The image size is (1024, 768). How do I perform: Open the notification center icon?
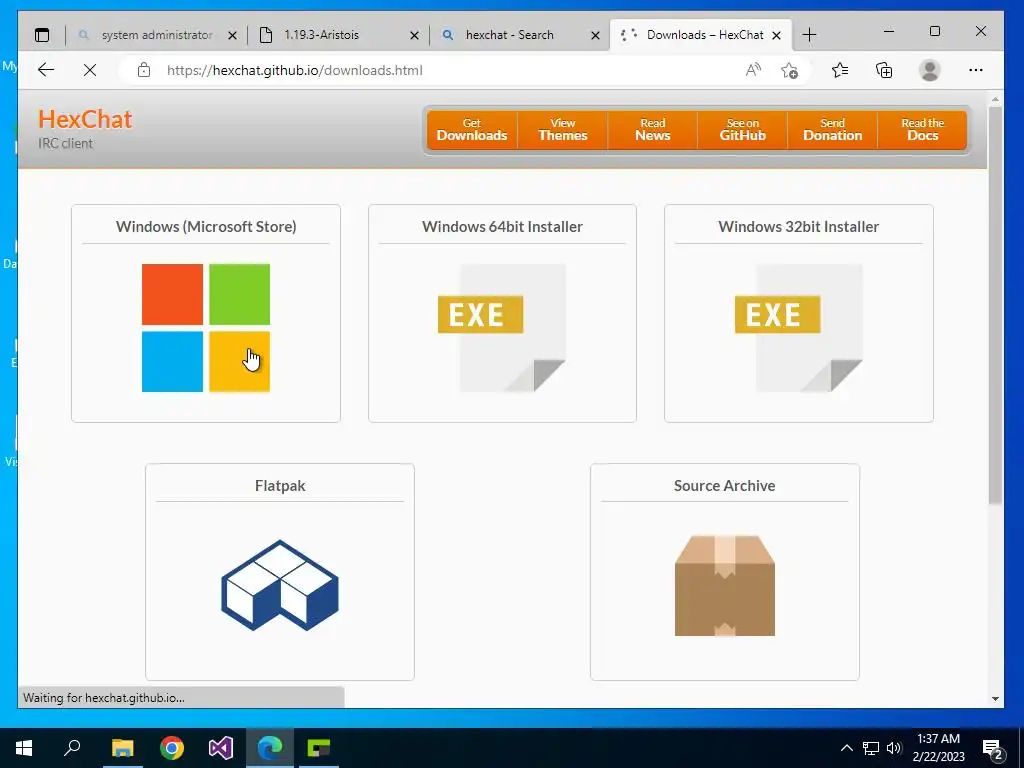click(993, 748)
